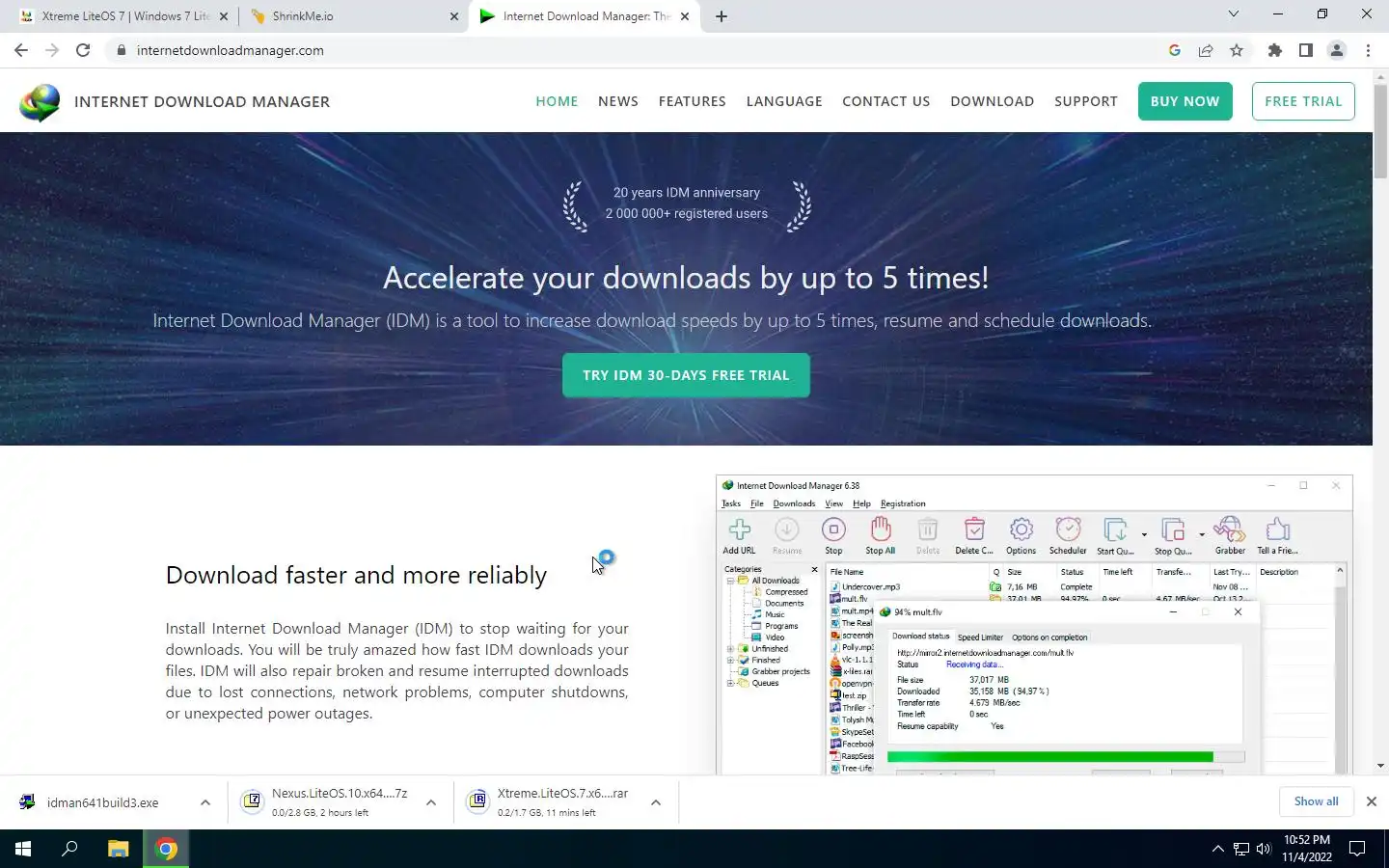1389x868 pixels.
Task: Click the taskbar clock showing 10:52 PM
Action: click(1307, 849)
